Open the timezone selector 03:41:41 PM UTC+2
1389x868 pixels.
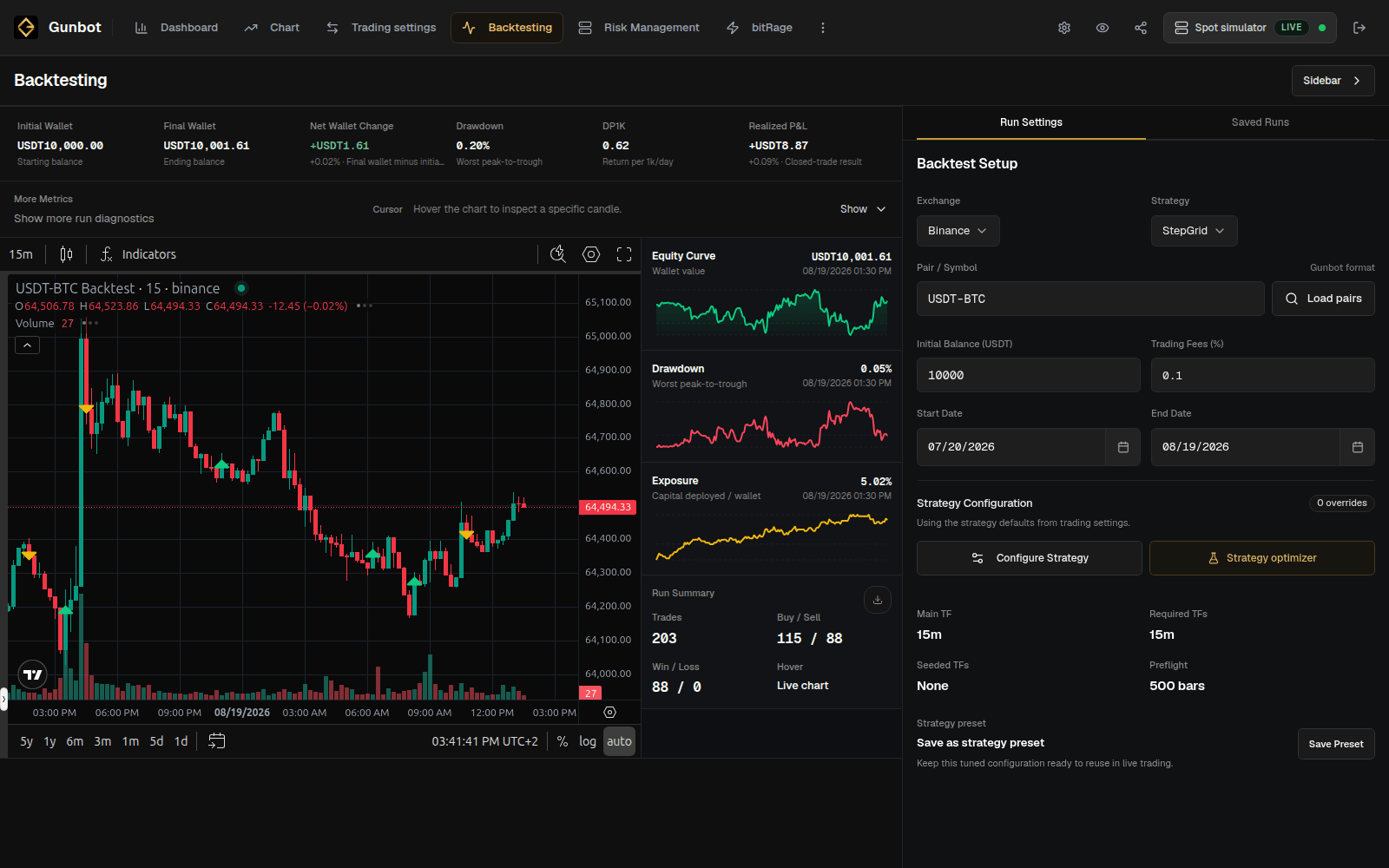coord(484,741)
